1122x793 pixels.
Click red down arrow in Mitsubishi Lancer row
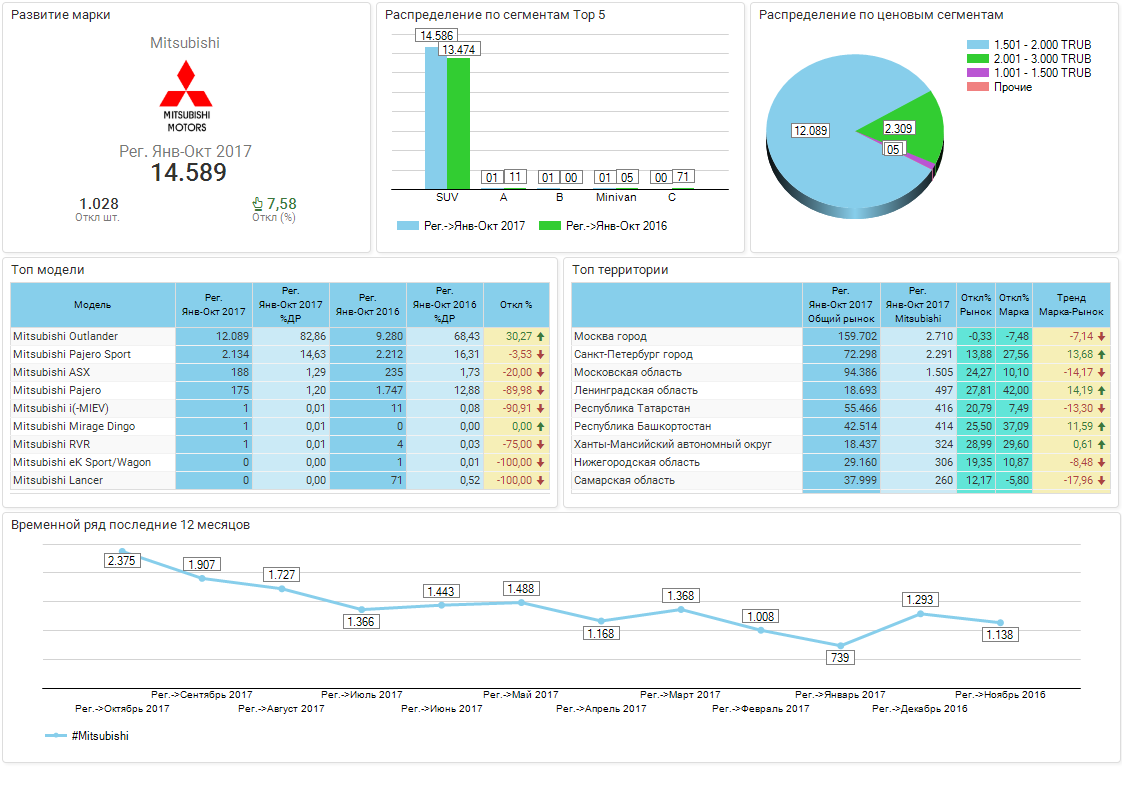coord(541,481)
